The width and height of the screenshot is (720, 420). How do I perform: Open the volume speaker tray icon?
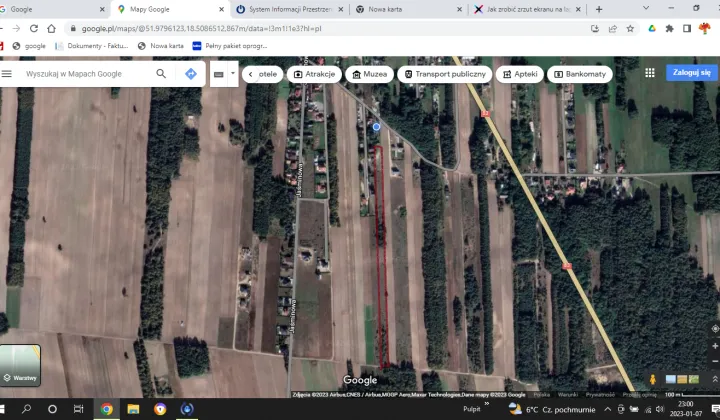(x=660, y=409)
